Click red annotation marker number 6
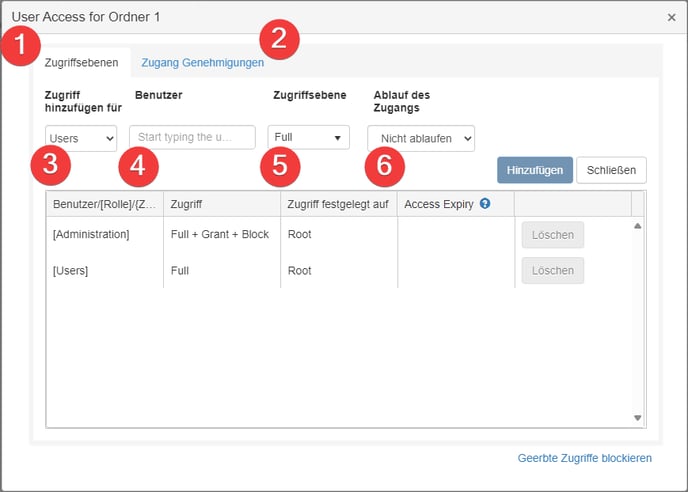Screen dimensions: 688x492 tap(384, 167)
